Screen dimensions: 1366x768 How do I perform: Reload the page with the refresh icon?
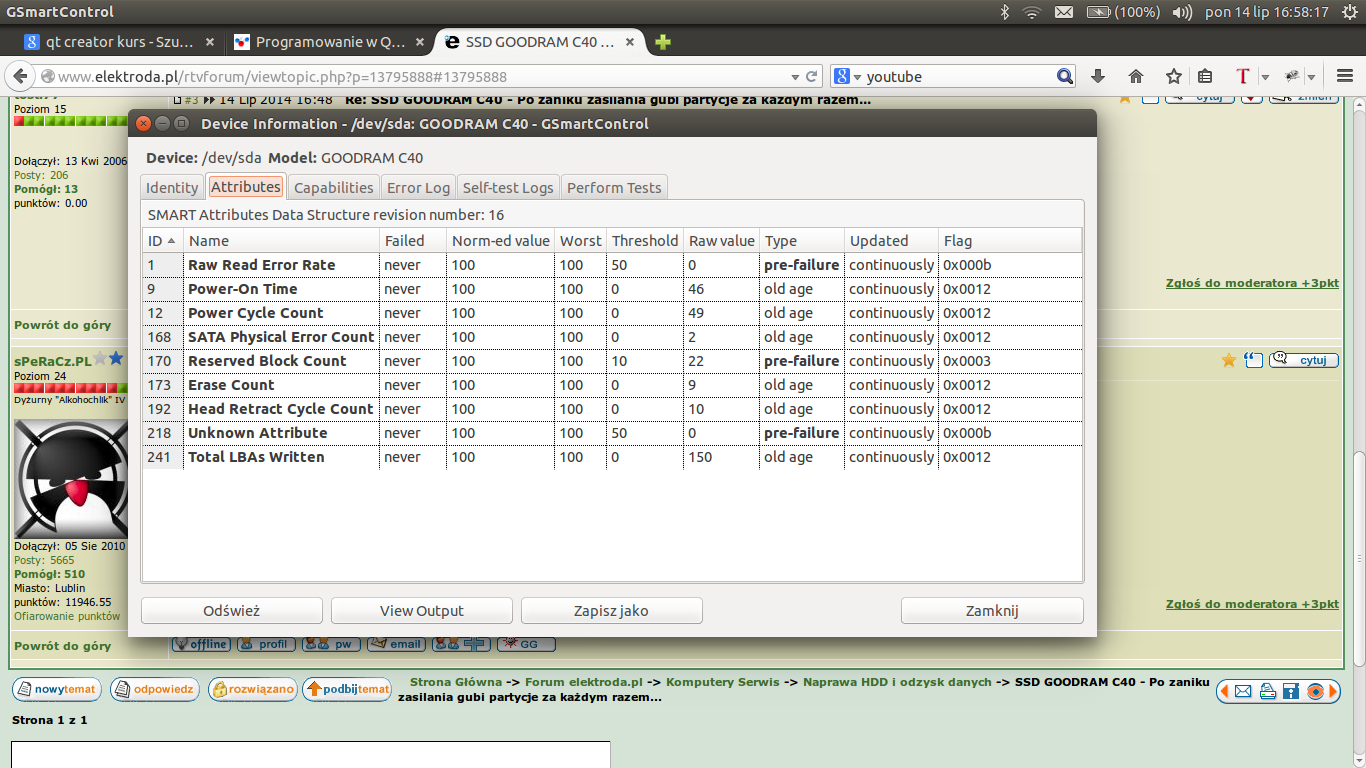812,76
